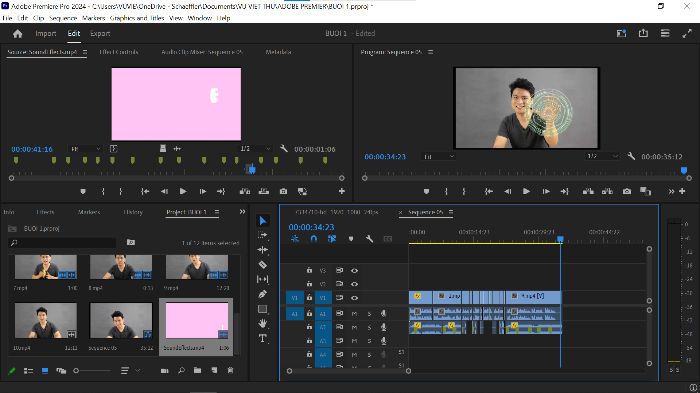
Task: Open the Sort Icons dropdown arrow
Action: click(138, 370)
